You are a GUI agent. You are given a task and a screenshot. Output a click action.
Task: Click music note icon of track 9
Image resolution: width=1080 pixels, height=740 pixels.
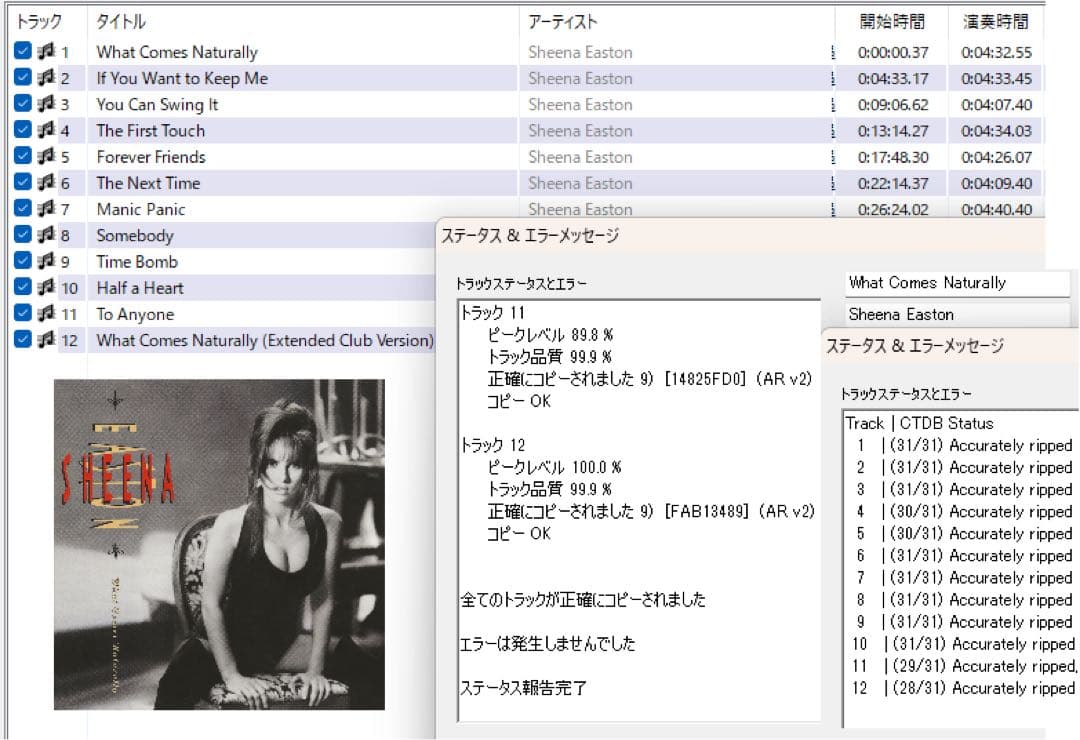pos(46,260)
